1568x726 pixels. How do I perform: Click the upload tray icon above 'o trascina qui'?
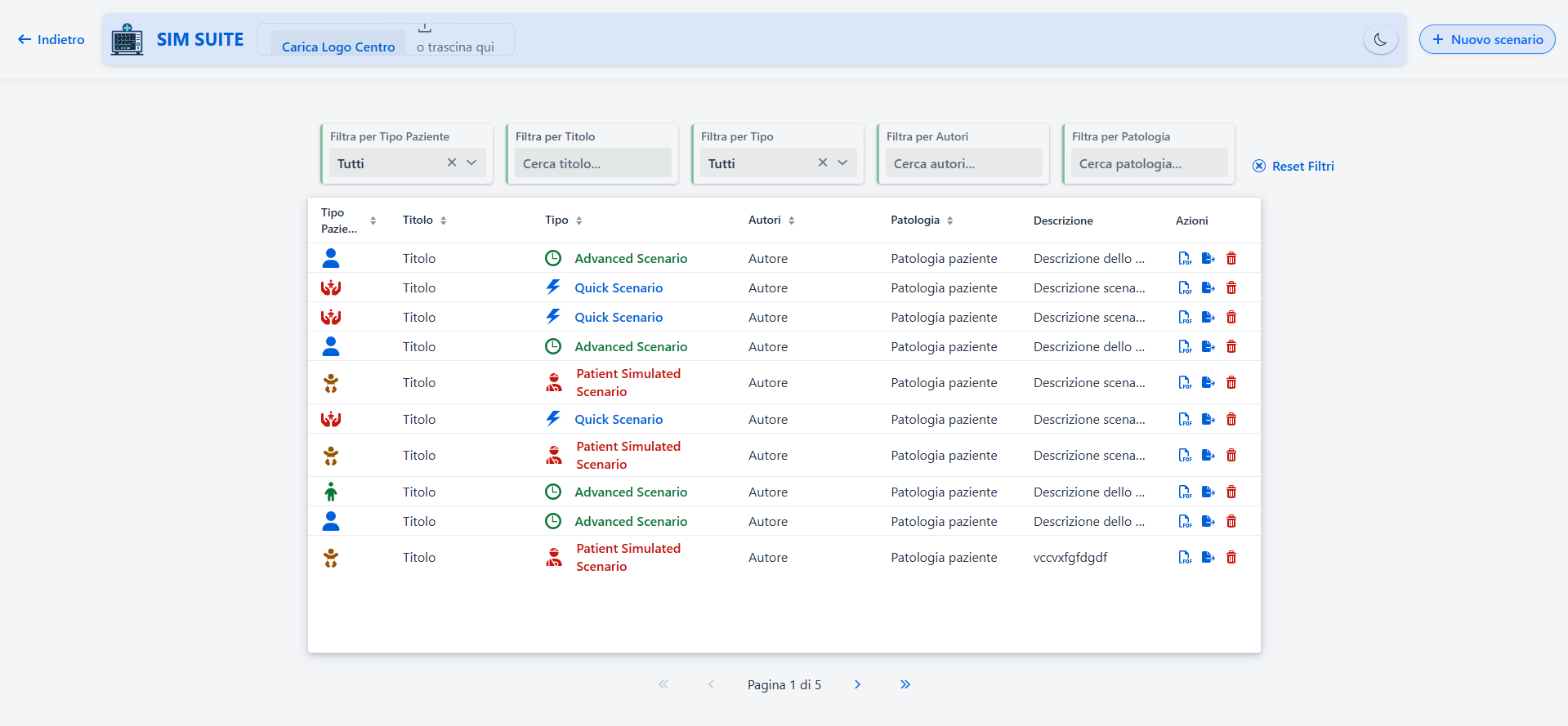(425, 29)
